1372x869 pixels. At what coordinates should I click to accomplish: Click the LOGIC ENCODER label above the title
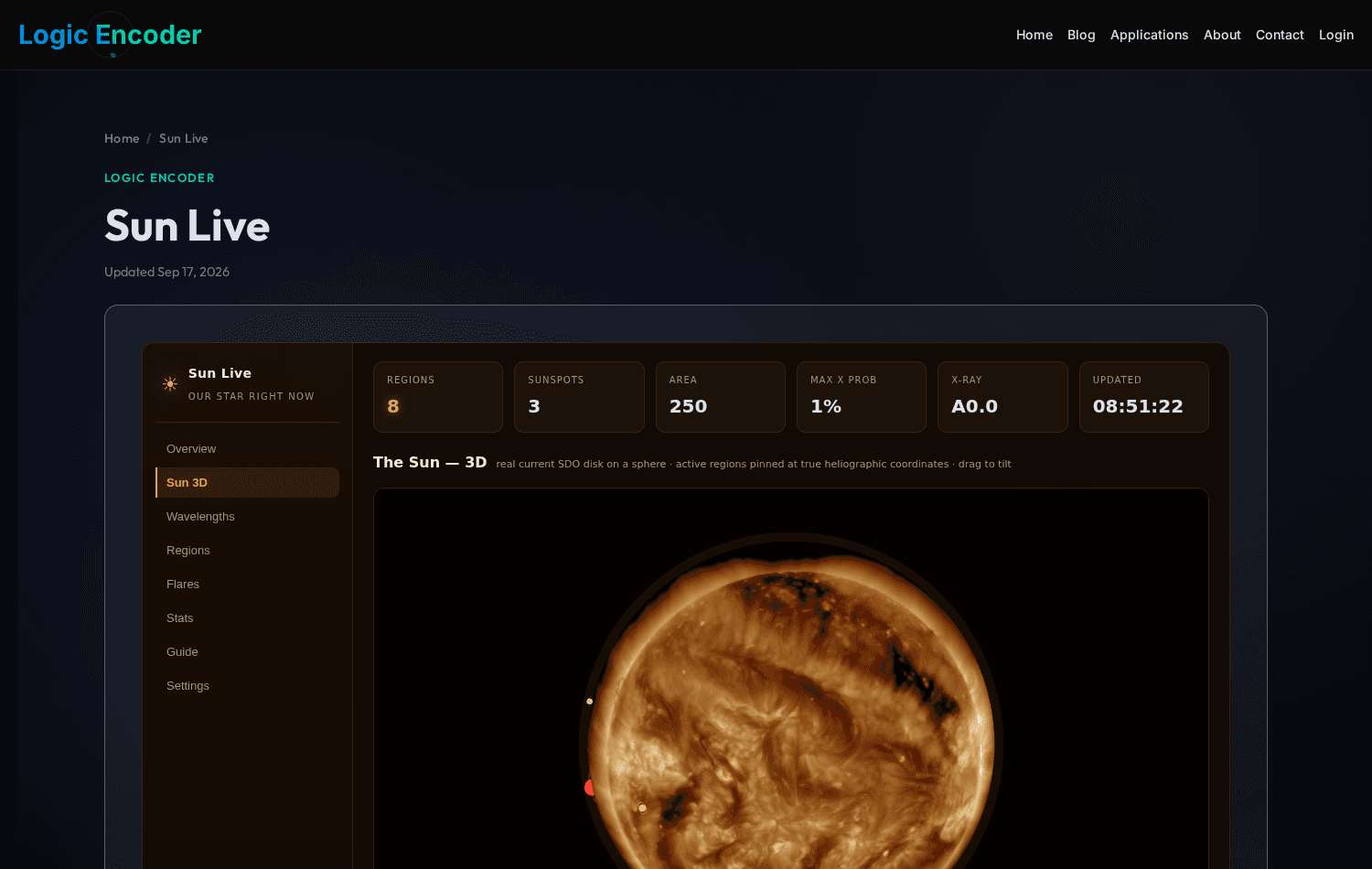[x=159, y=178]
